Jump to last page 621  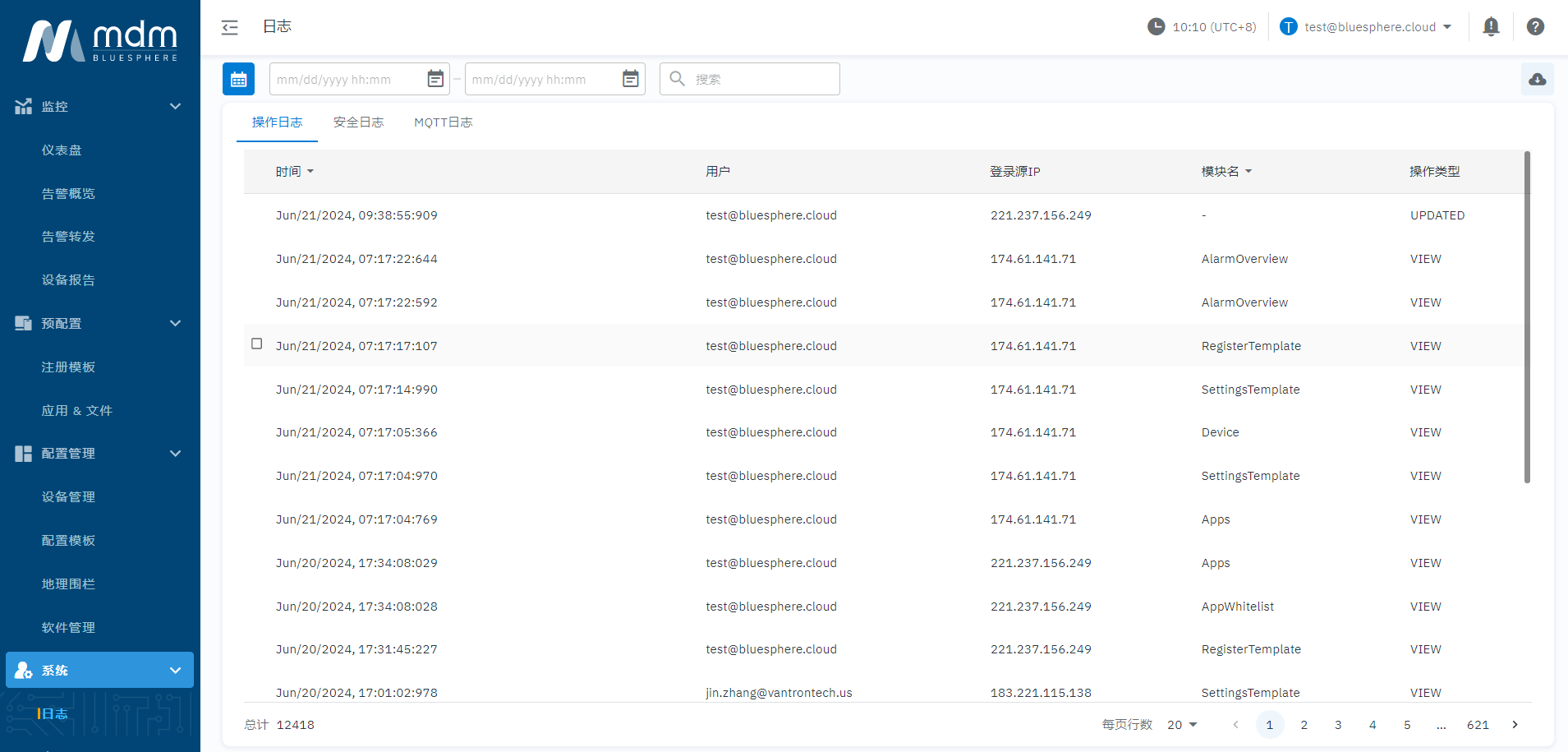click(1477, 725)
